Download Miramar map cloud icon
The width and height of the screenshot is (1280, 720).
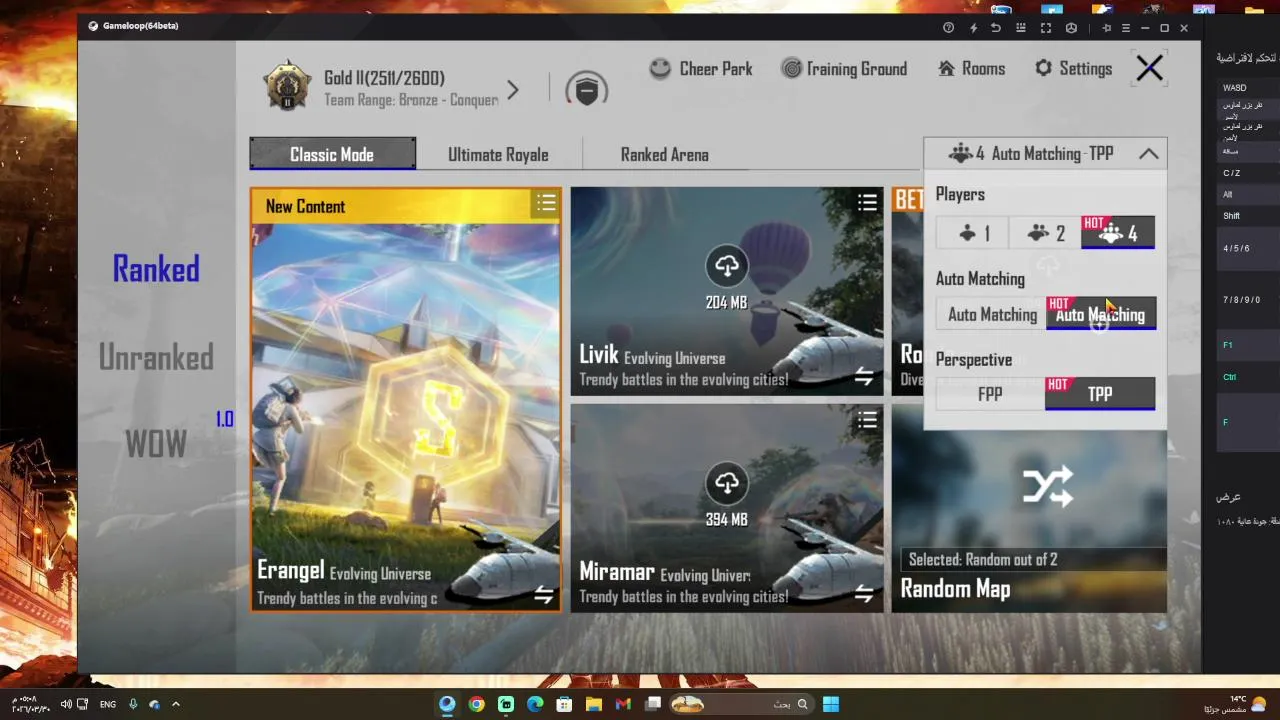point(727,483)
